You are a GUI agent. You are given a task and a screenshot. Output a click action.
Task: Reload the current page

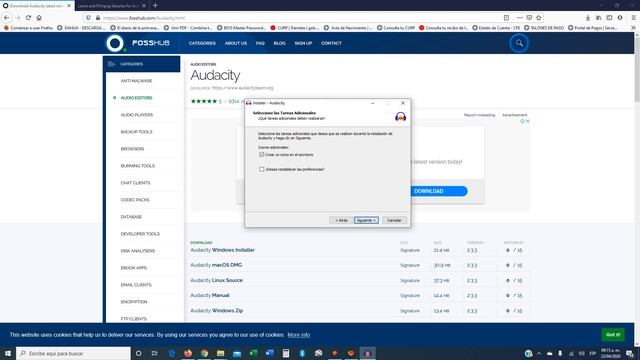pos(28,18)
